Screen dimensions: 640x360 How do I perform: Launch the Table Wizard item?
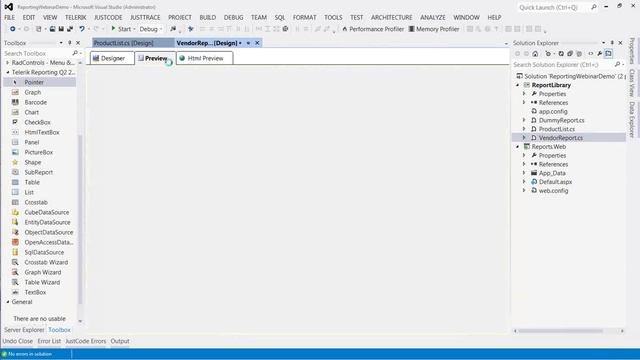(x=42, y=282)
